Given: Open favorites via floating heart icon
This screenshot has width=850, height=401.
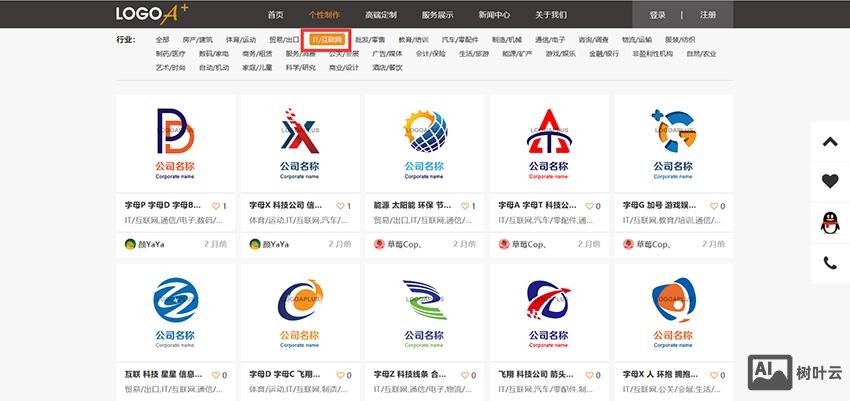Looking at the screenshot, I should coord(830,181).
